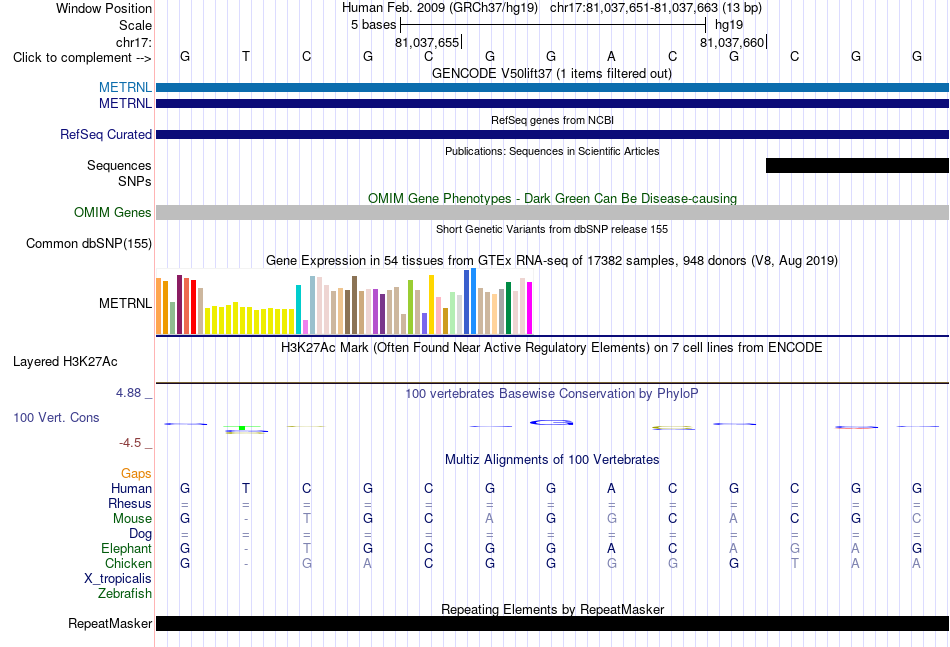The width and height of the screenshot is (950, 647).
Task: Click the H3K27Ac Mark ENCODE track title
Action: pyautogui.click(x=552, y=348)
